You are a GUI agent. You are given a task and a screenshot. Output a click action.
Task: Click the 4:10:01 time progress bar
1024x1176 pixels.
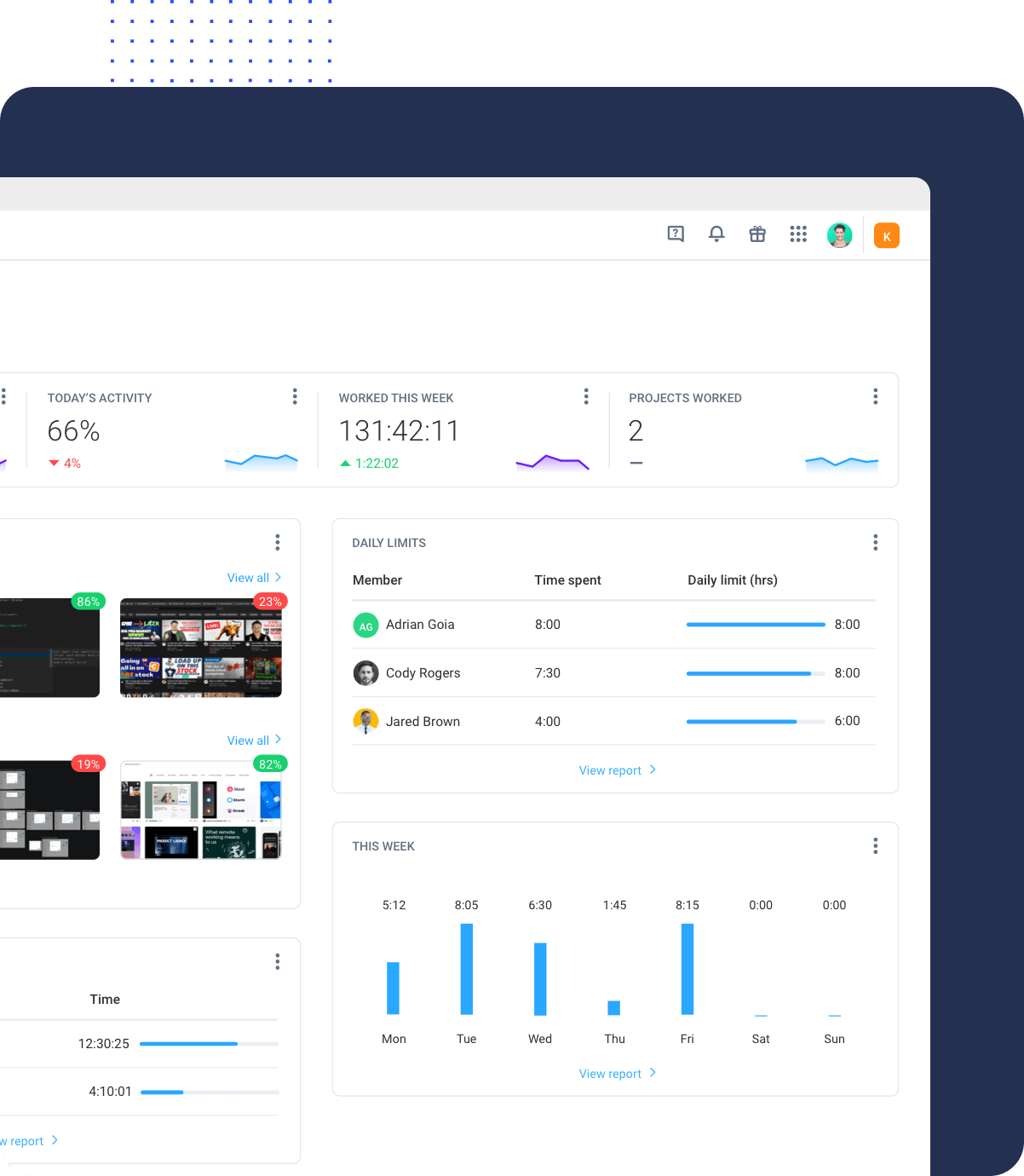(x=210, y=1092)
